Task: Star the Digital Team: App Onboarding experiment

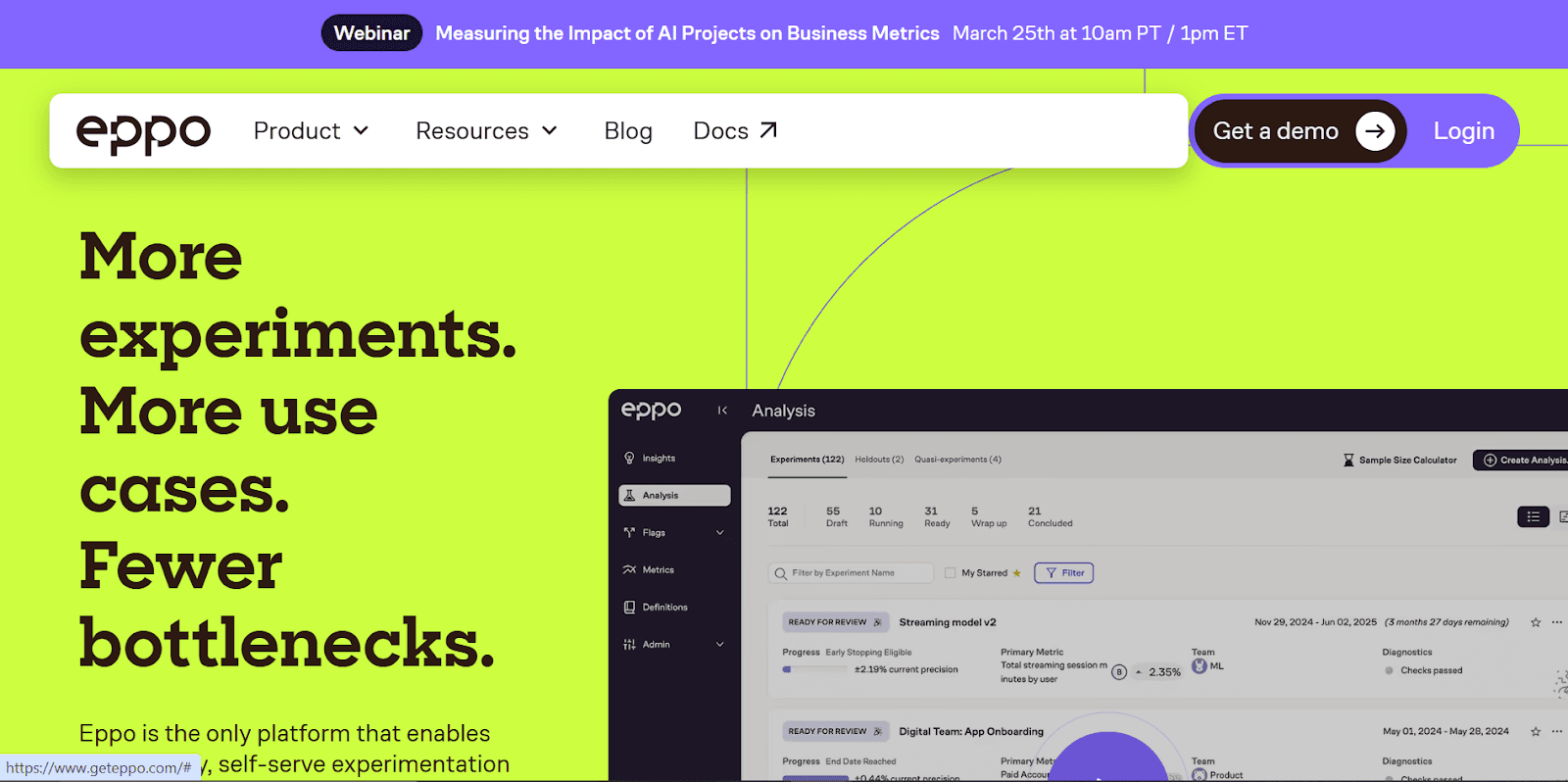Action: pyautogui.click(x=1536, y=731)
